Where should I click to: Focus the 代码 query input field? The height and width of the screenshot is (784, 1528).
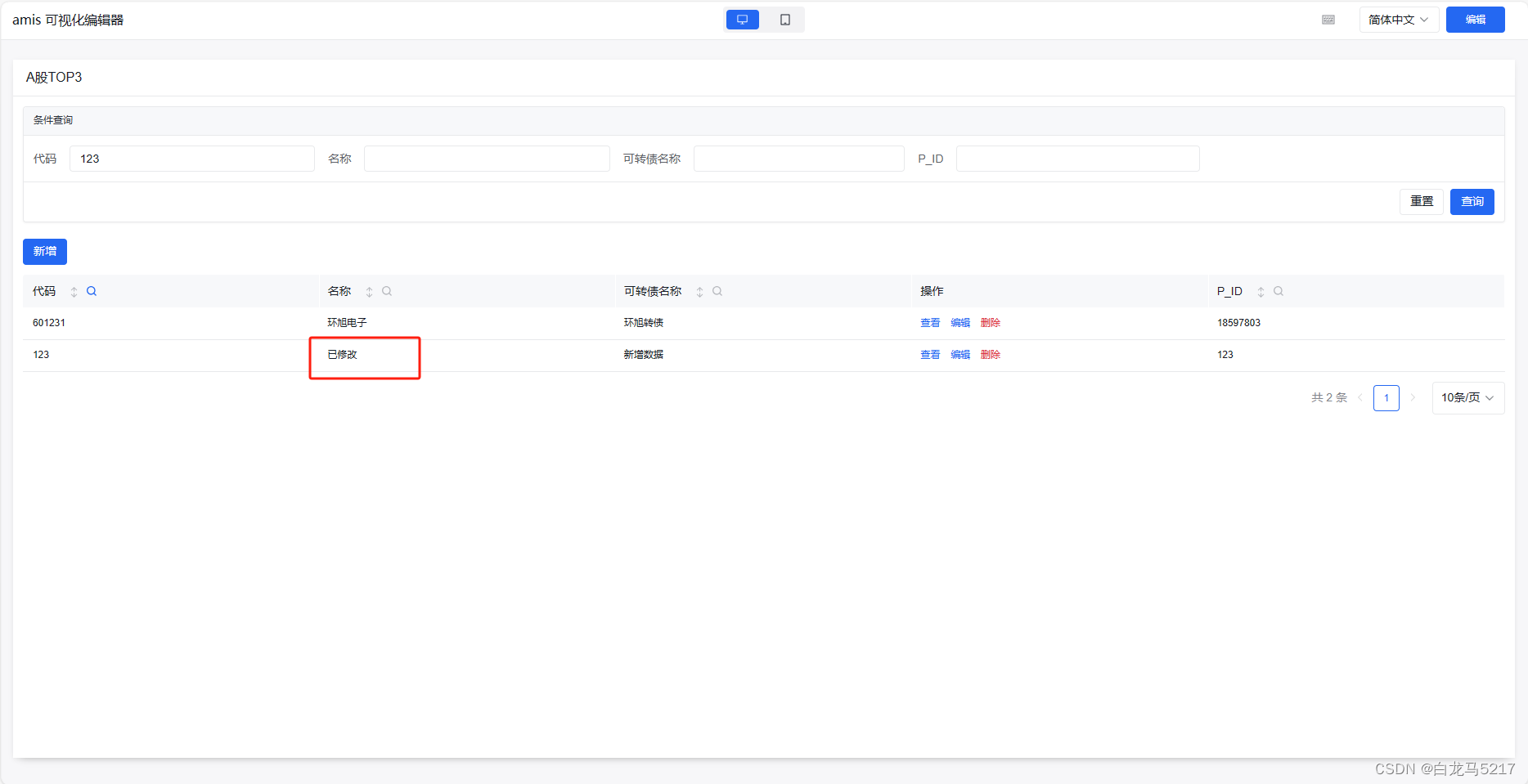point(192,159)
